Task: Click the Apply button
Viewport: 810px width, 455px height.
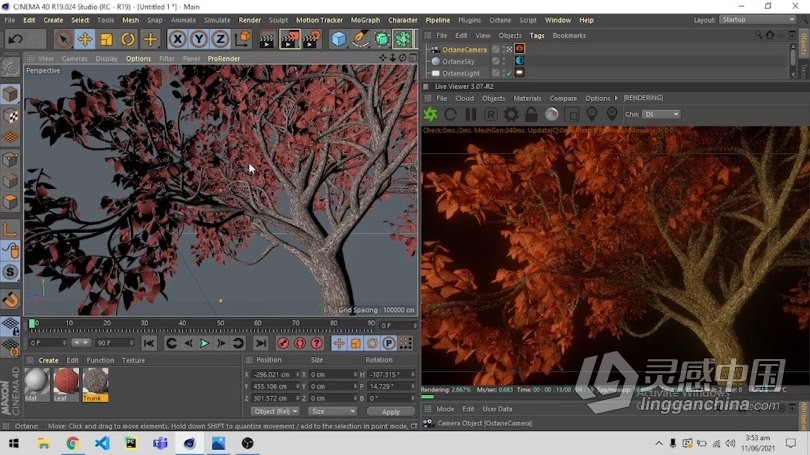Action: (x=391, y=412)
